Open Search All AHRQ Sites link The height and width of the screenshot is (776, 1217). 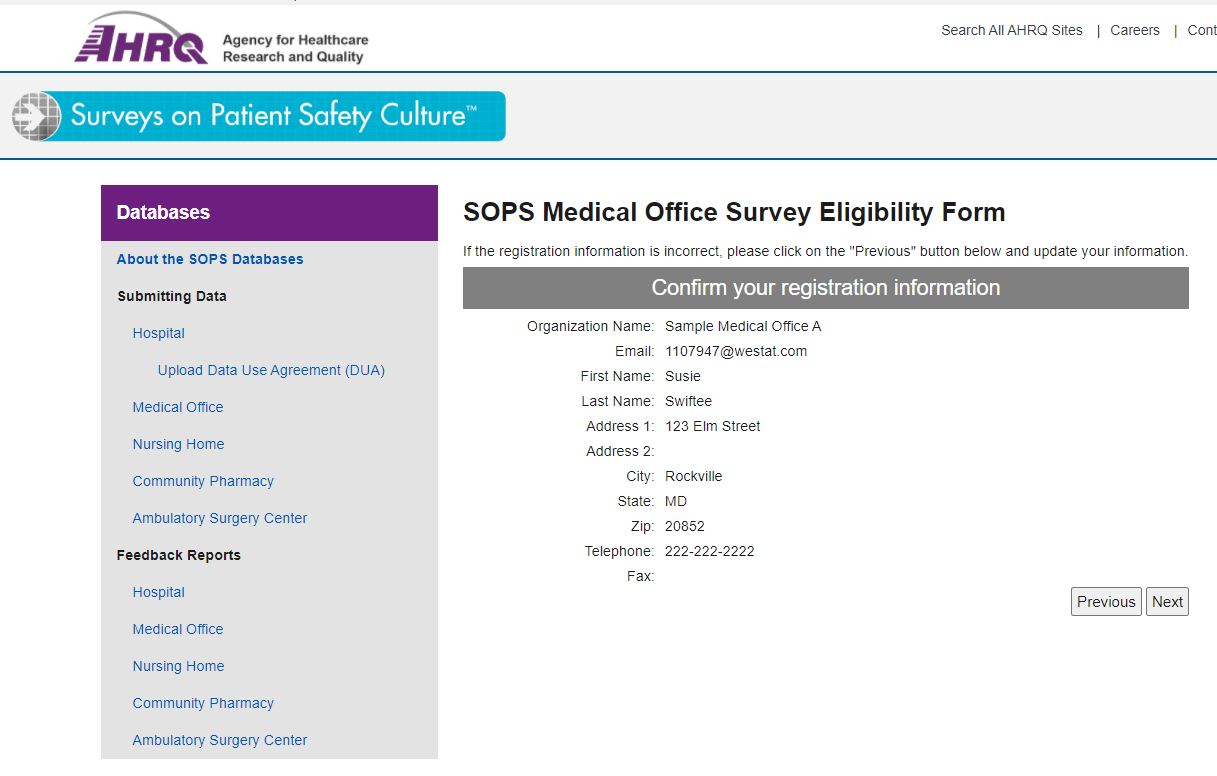(1011, 30)
